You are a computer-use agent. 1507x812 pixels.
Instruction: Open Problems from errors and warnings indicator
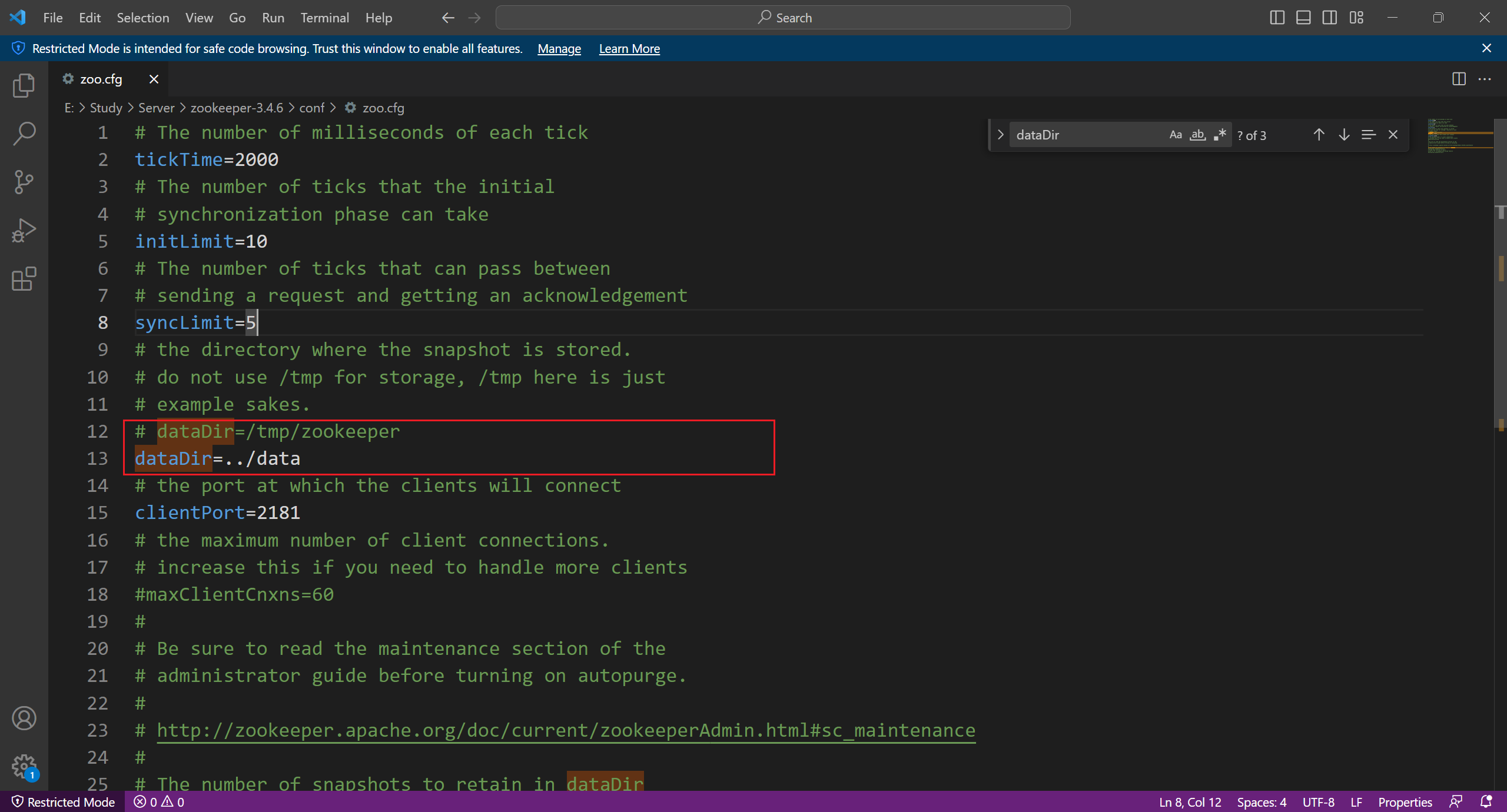coord(159,802)
